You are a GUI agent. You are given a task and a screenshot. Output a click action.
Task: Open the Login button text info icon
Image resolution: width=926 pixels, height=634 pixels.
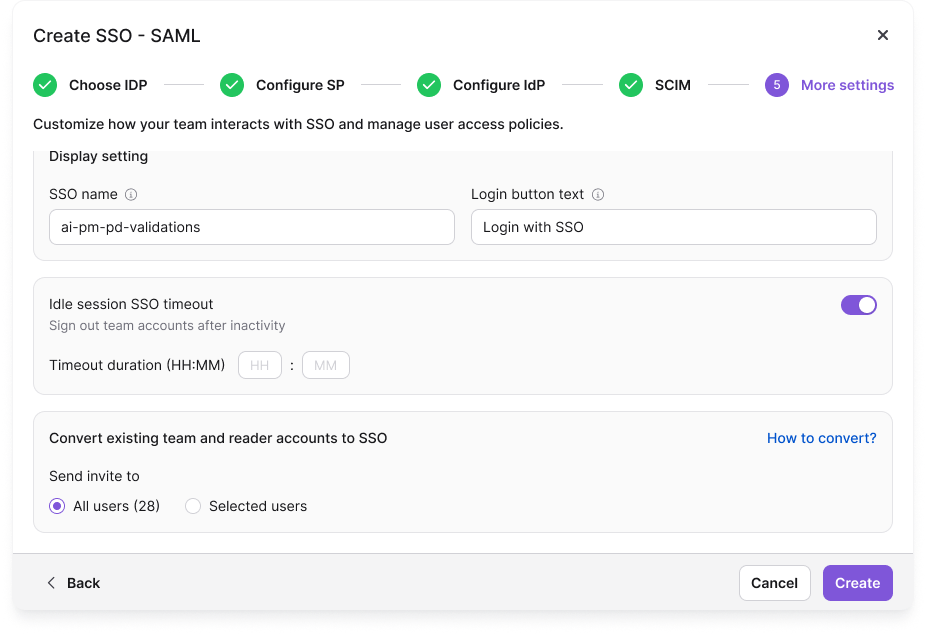pyautogui.click(x=598, y=195)
